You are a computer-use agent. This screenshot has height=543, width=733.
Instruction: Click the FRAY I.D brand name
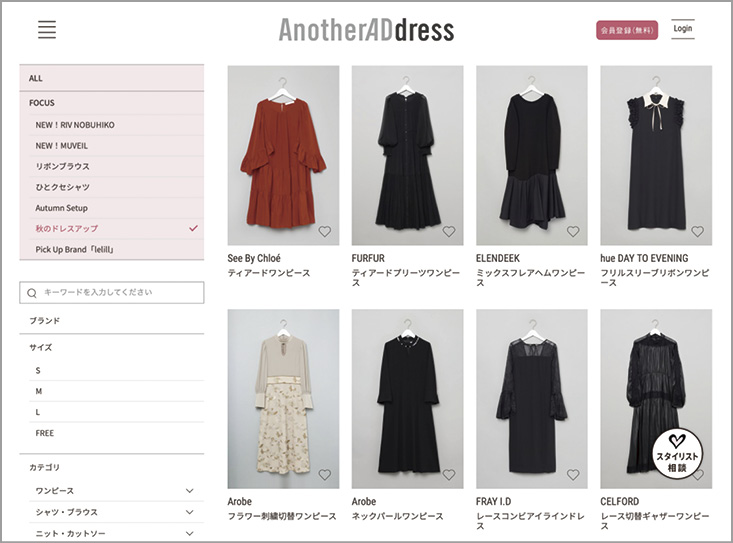tap(494, 501)
